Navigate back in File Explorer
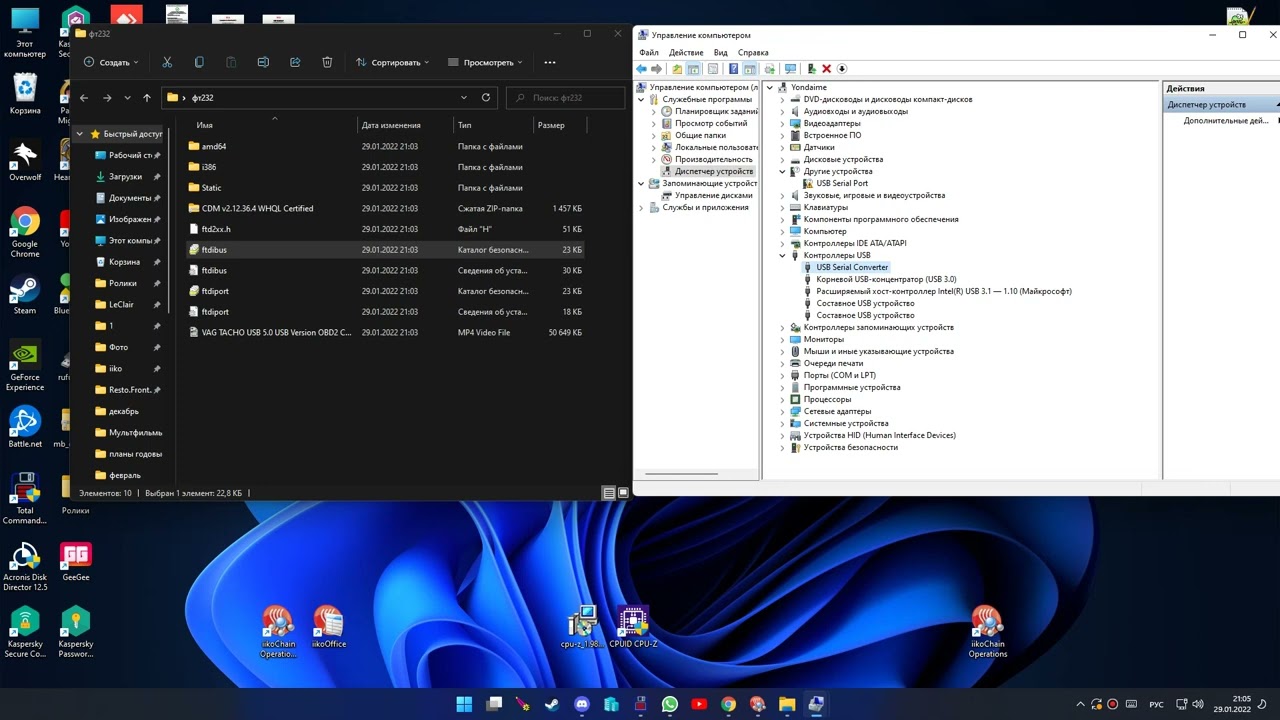This screenshot has height=720, width=1280. (x=84, y=97)
